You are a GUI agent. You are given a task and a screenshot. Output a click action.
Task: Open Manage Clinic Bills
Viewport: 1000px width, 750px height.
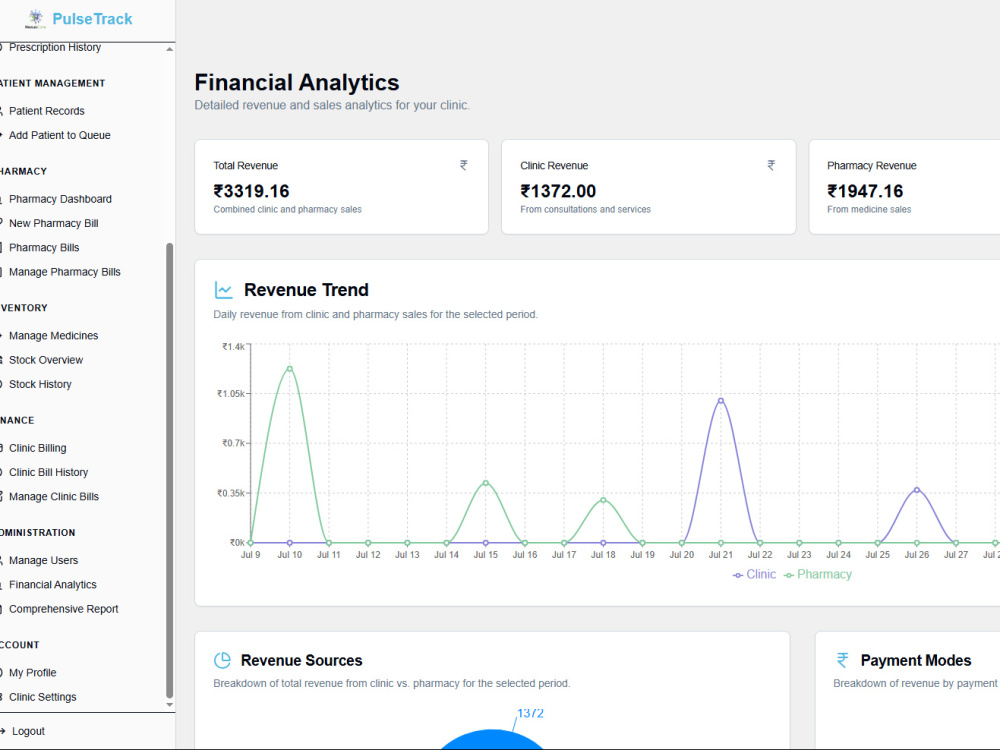54,496
